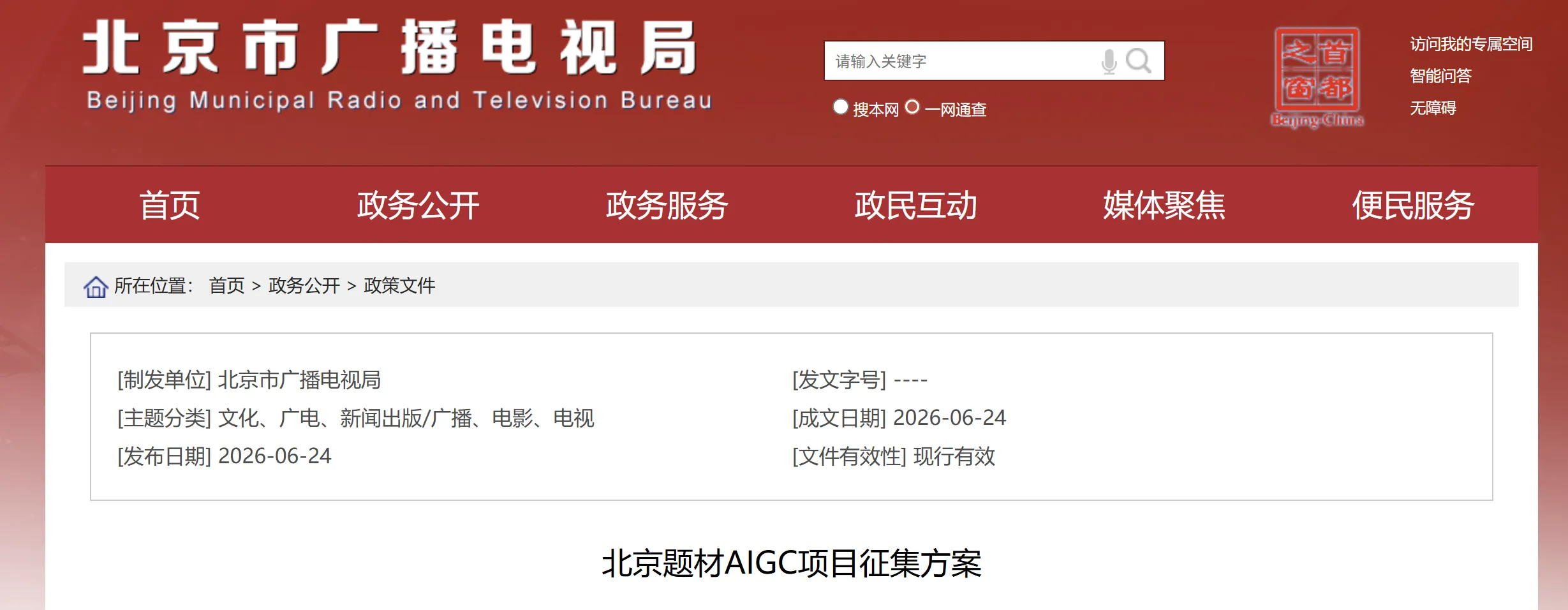Open the 首页 navigation tab

tap(170, 205)
